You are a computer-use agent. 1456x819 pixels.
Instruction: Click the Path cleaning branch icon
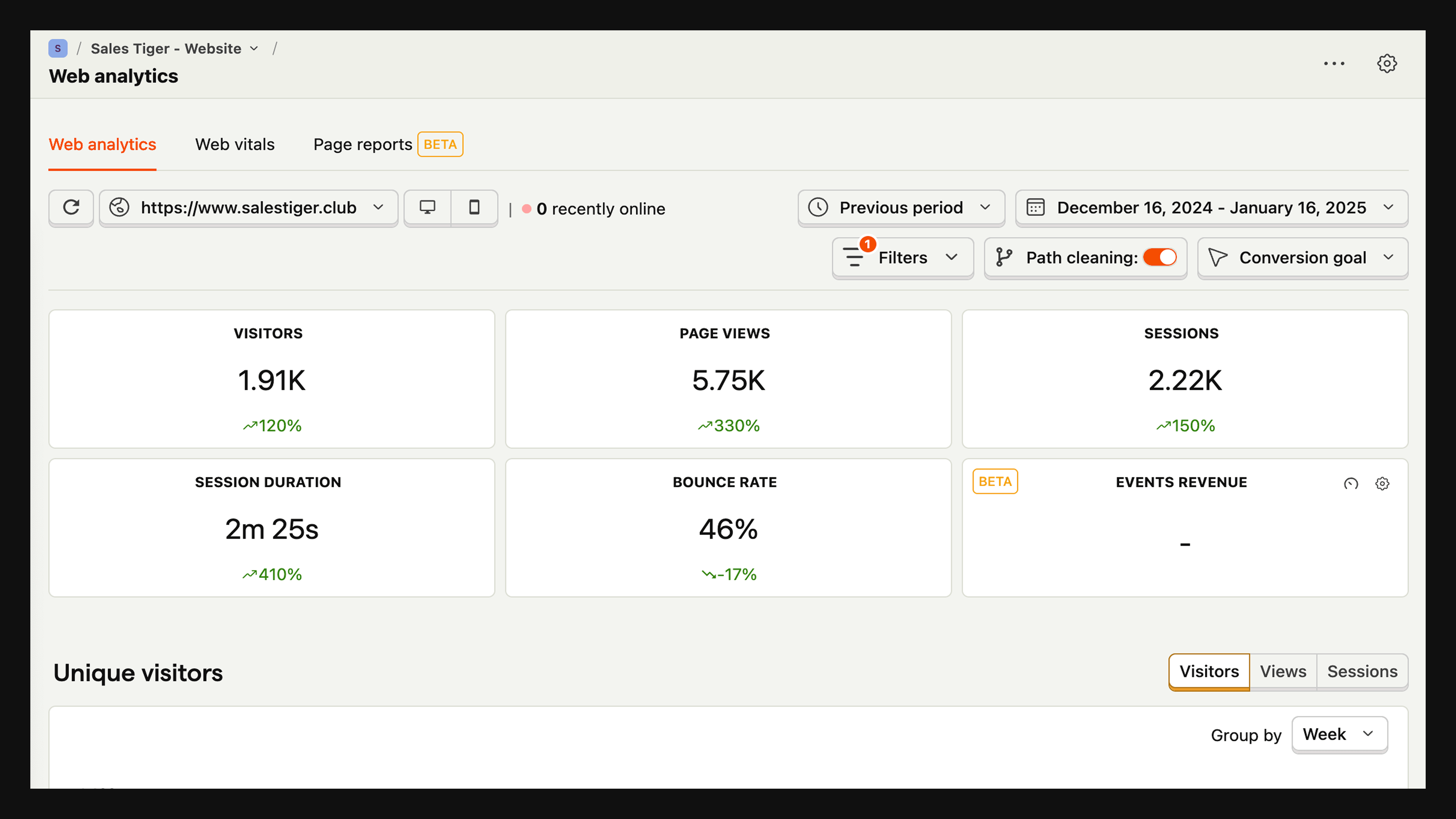[1004, 257]
